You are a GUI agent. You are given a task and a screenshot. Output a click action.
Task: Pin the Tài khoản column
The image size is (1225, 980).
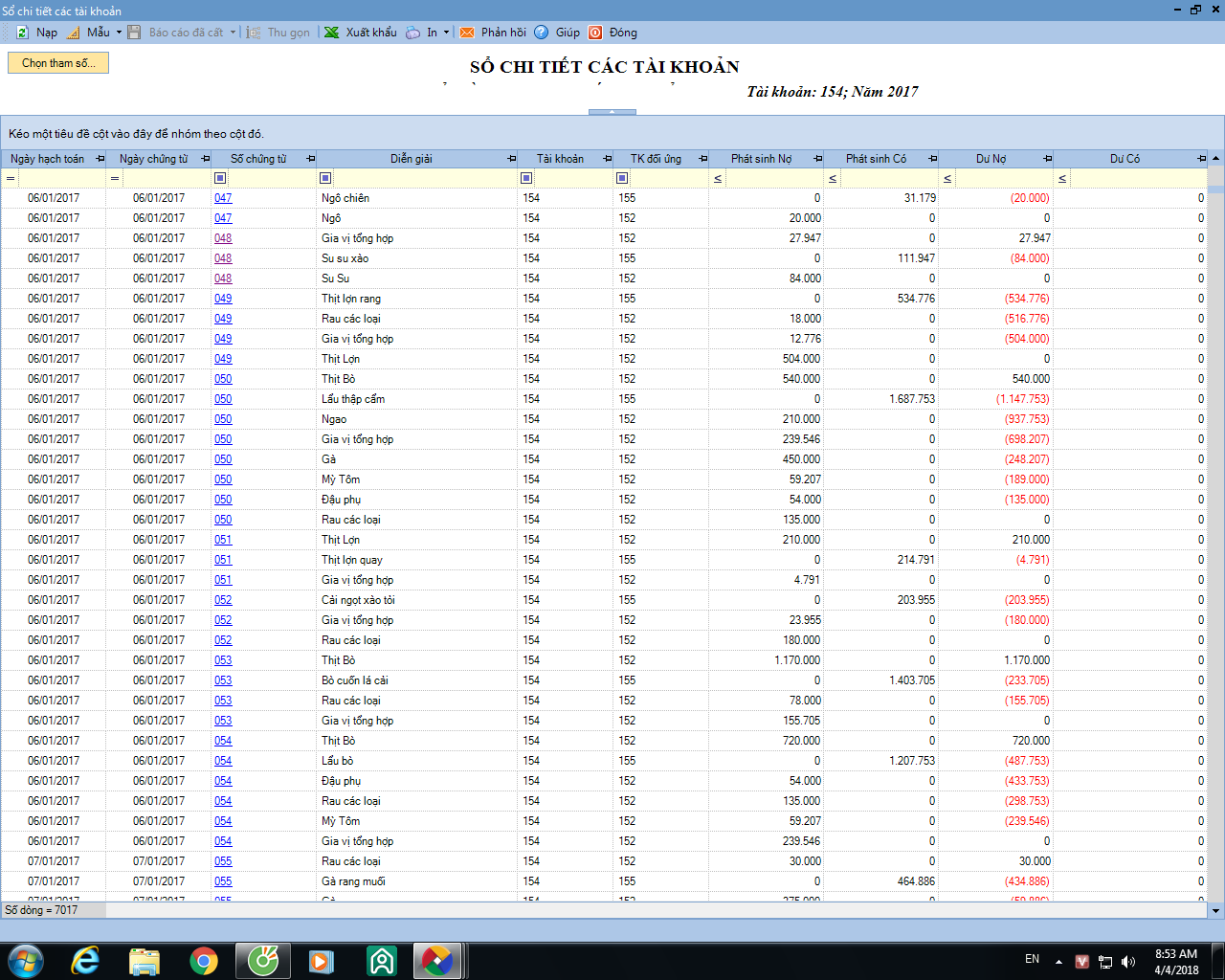click(607, 159)
